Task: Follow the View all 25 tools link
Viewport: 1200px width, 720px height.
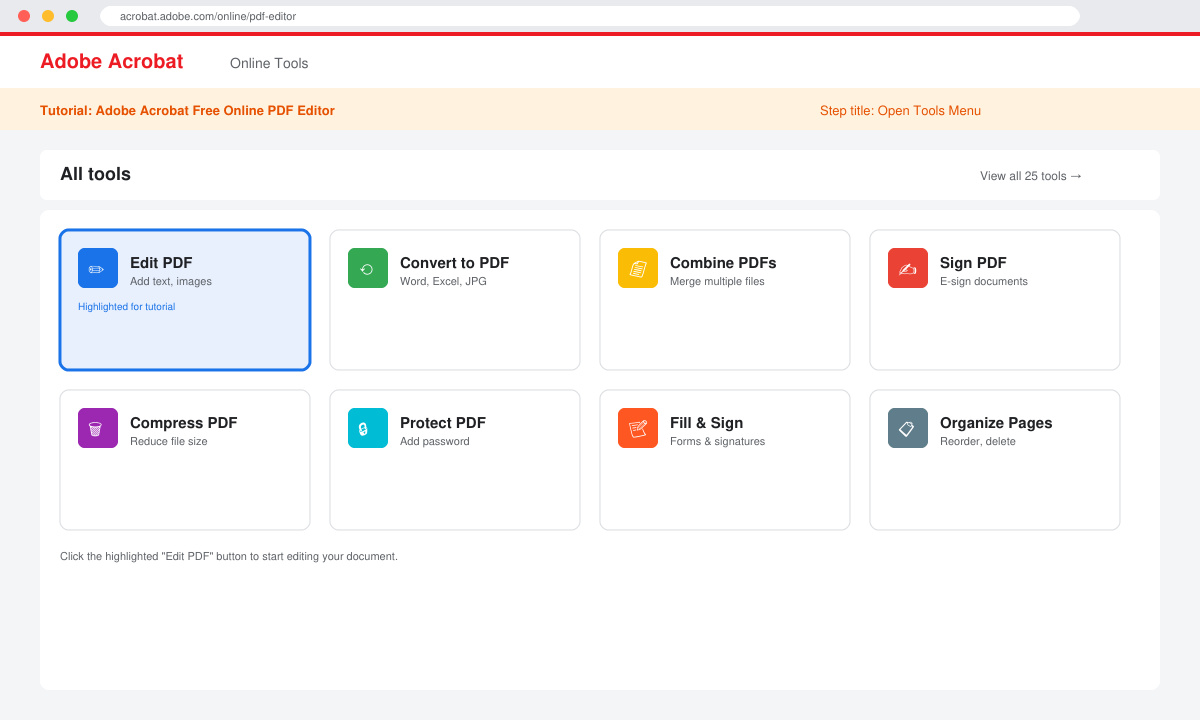Action: pyautogui.click(x=1031, y=176)
